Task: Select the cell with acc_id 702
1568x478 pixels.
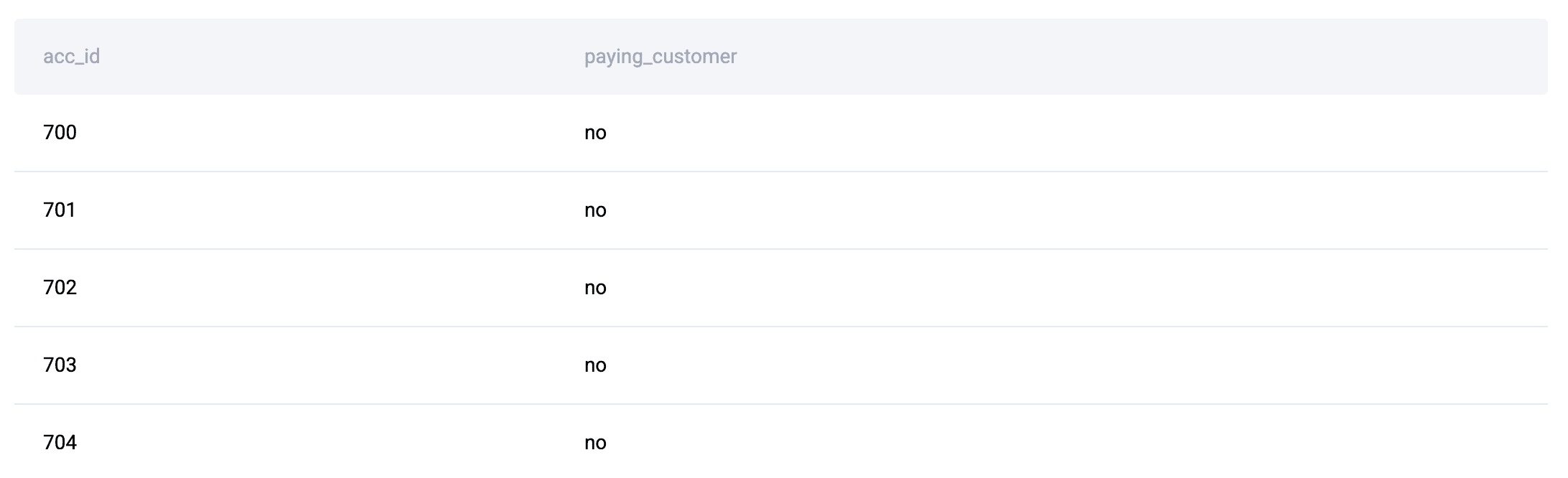Action: [x=60, y=288]
